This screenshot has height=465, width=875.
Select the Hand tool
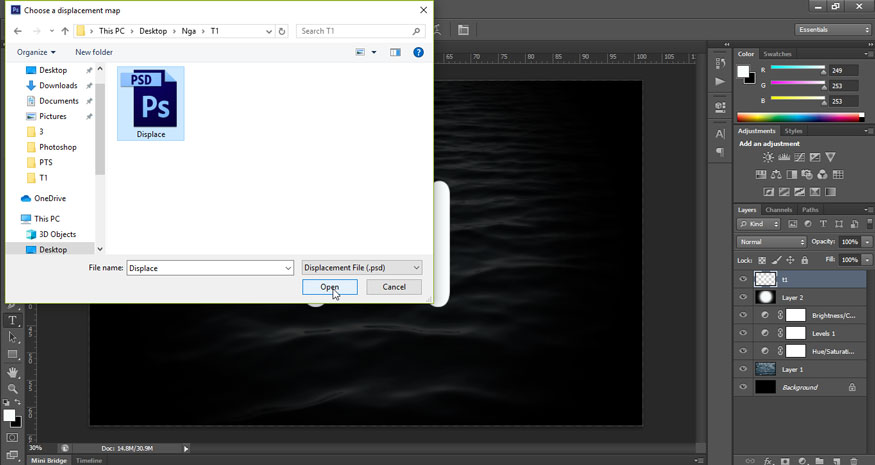coord(12,372)
